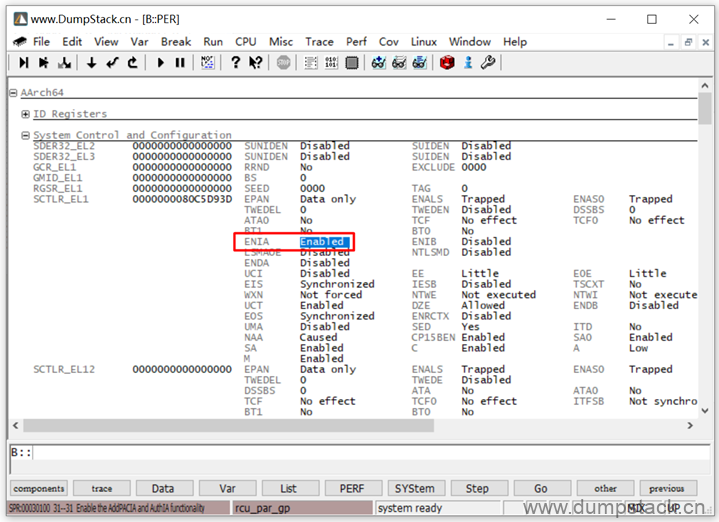Viewport: 719px width, 522px height.
Task: Click the red cube icon in toolbar
Action: [x=446, y=62]
